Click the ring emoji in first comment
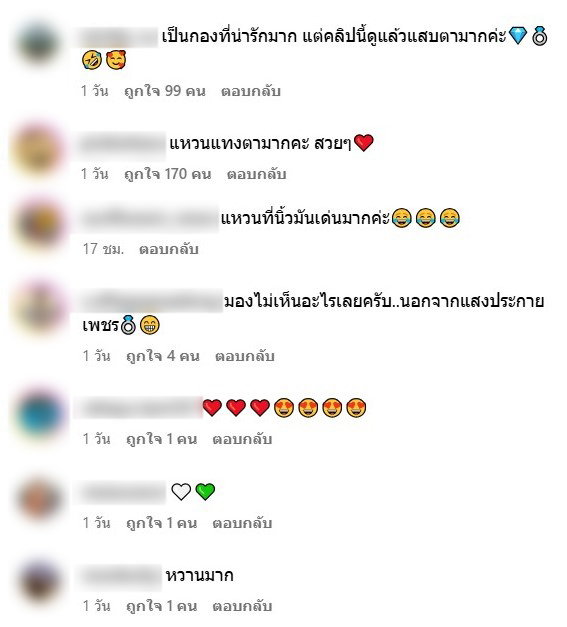 click(x=540, y=36)
